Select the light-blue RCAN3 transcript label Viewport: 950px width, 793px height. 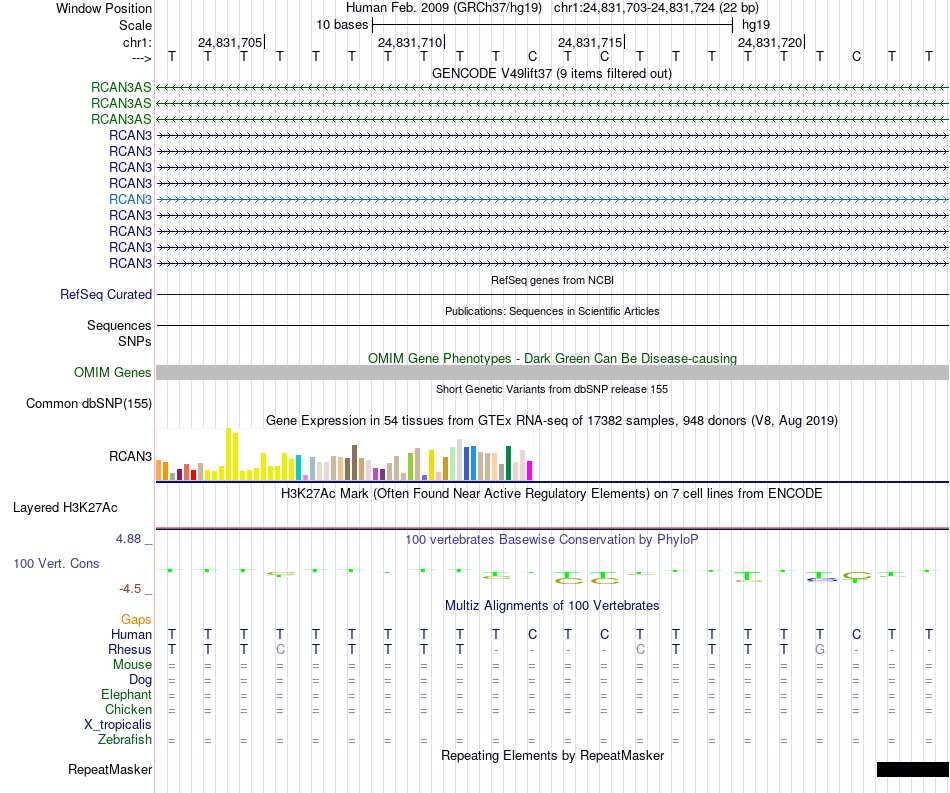tap(130, 199)
